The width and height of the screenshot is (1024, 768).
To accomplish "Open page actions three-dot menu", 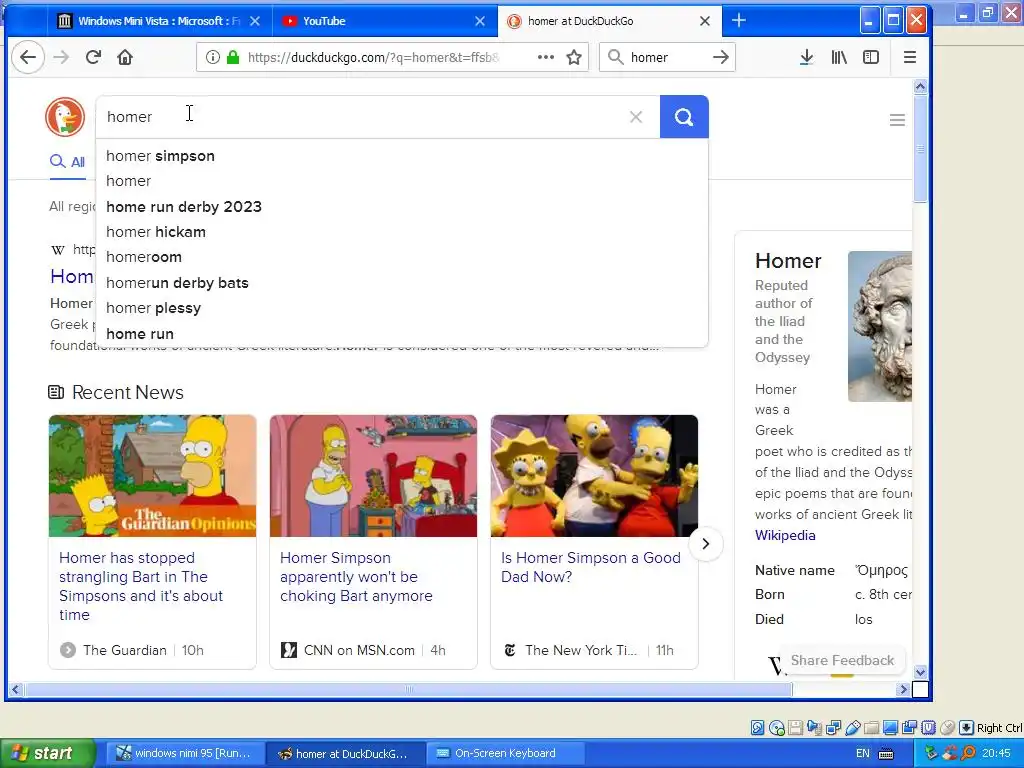I will click(545, 57).
